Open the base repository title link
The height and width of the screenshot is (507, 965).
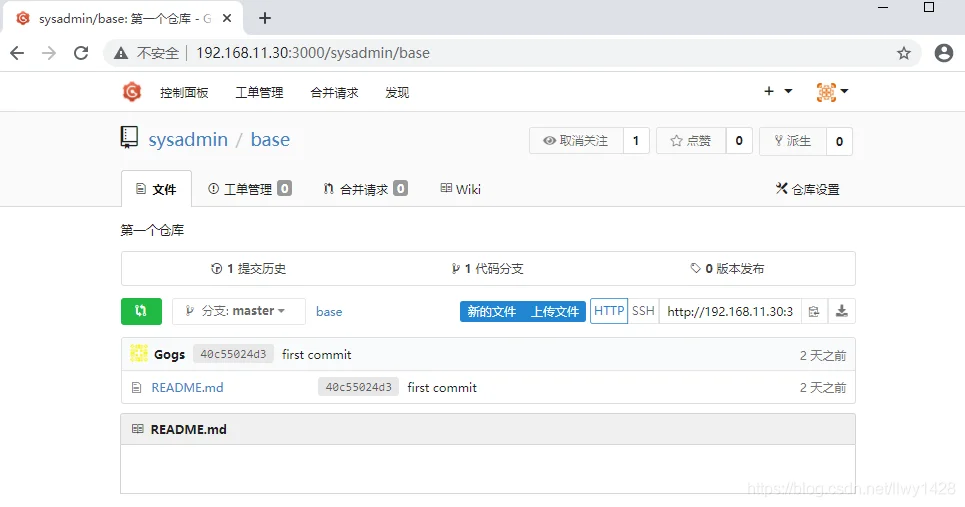coord(270,140)
